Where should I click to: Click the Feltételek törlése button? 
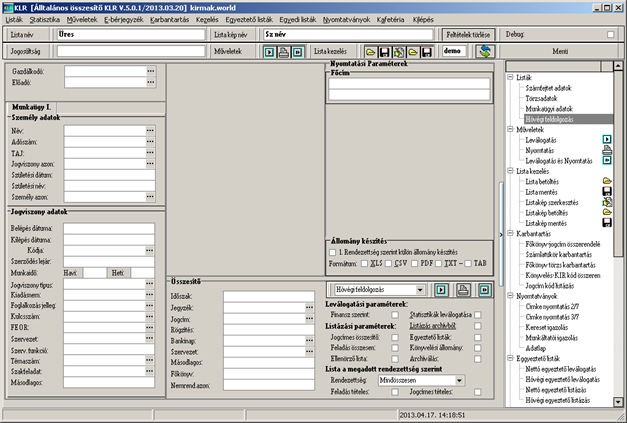[468, 35]
